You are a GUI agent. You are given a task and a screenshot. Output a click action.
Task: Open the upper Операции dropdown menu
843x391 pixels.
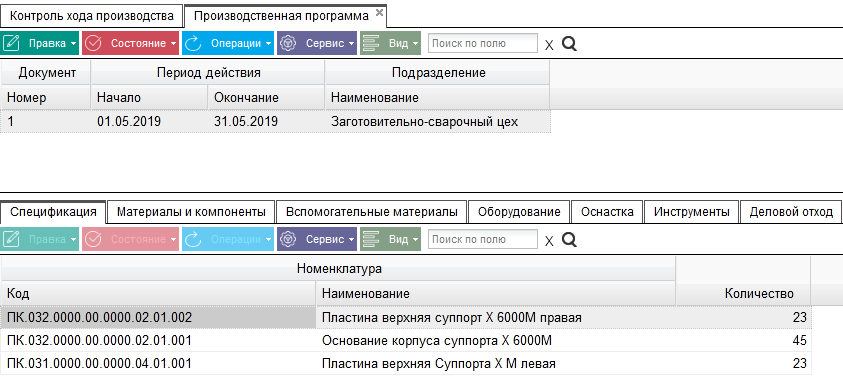point(268,44)
